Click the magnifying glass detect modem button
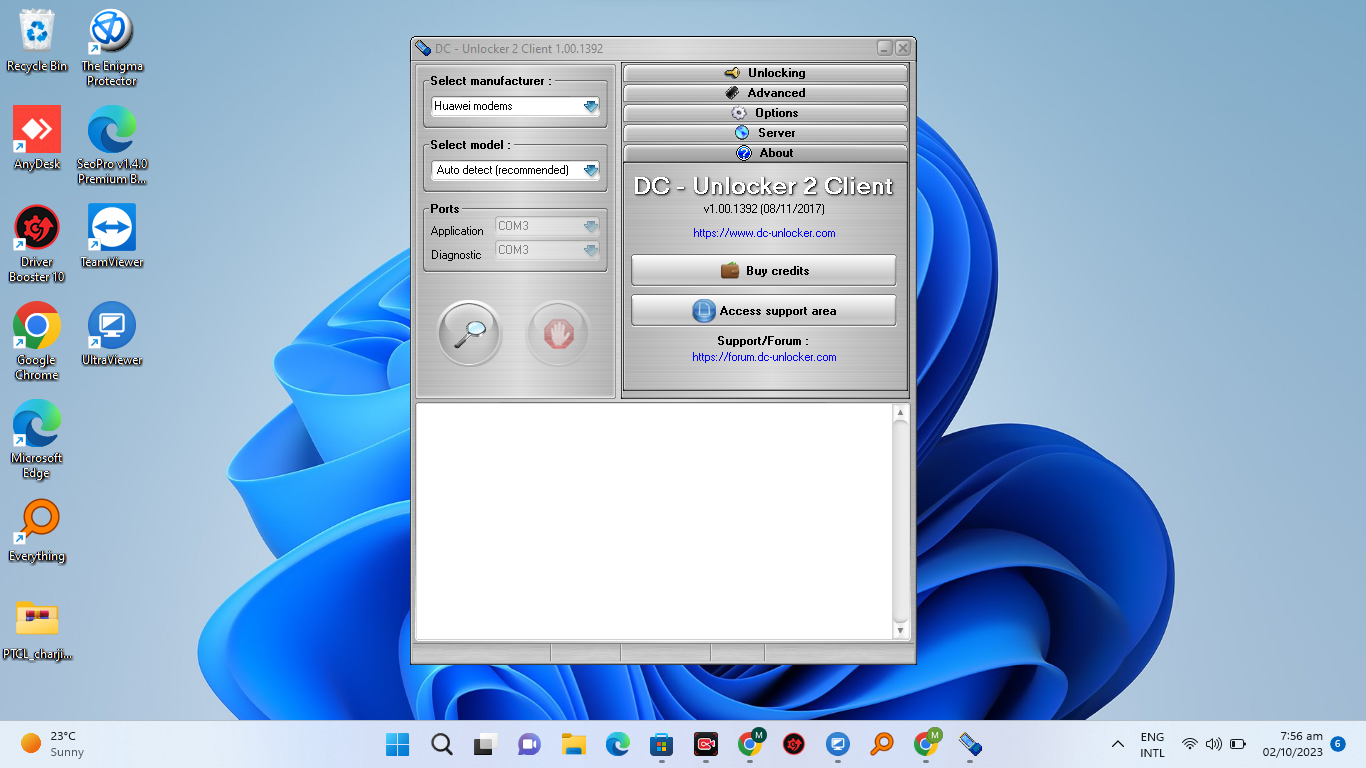Screen dimensions: 1366x768 pyautogui.click(x=469, y=333)
